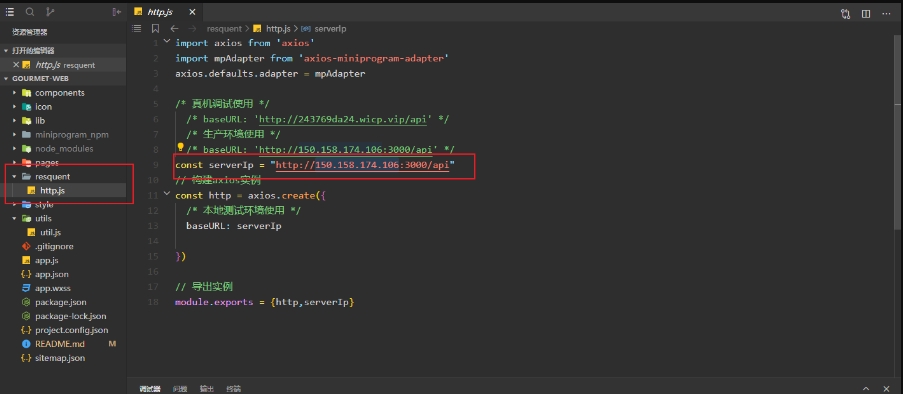Close http.js in the open editors list
This screenshot has height=394, width=903.
[16, 65]
